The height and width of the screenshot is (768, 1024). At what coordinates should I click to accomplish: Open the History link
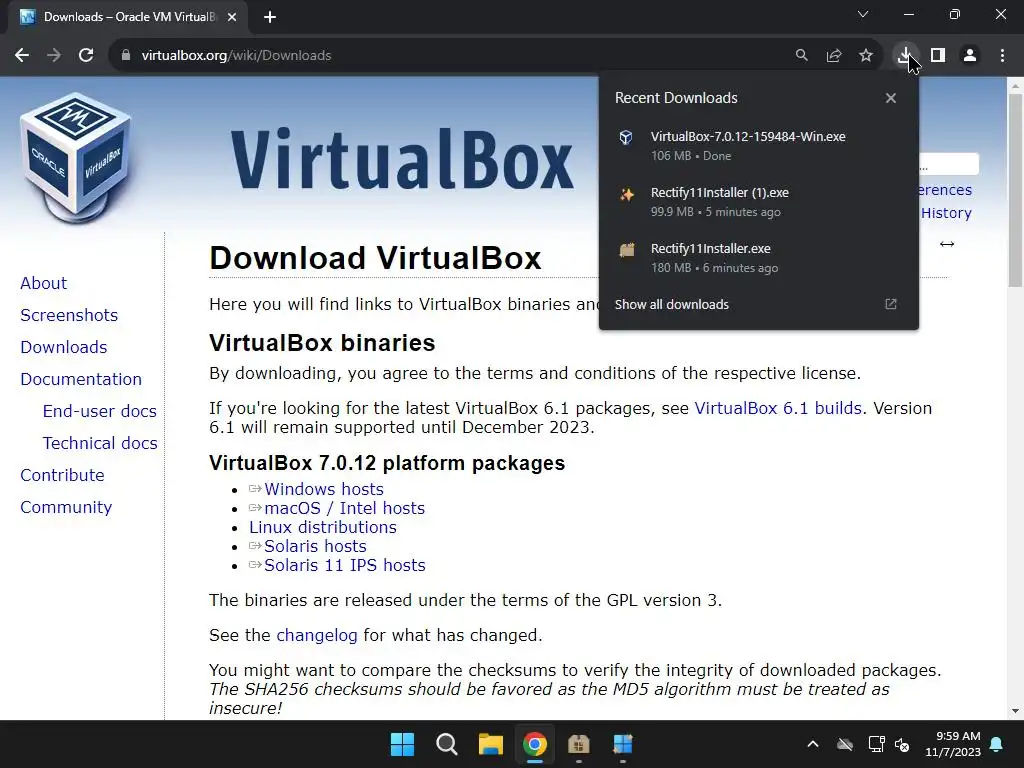(946, 213)
